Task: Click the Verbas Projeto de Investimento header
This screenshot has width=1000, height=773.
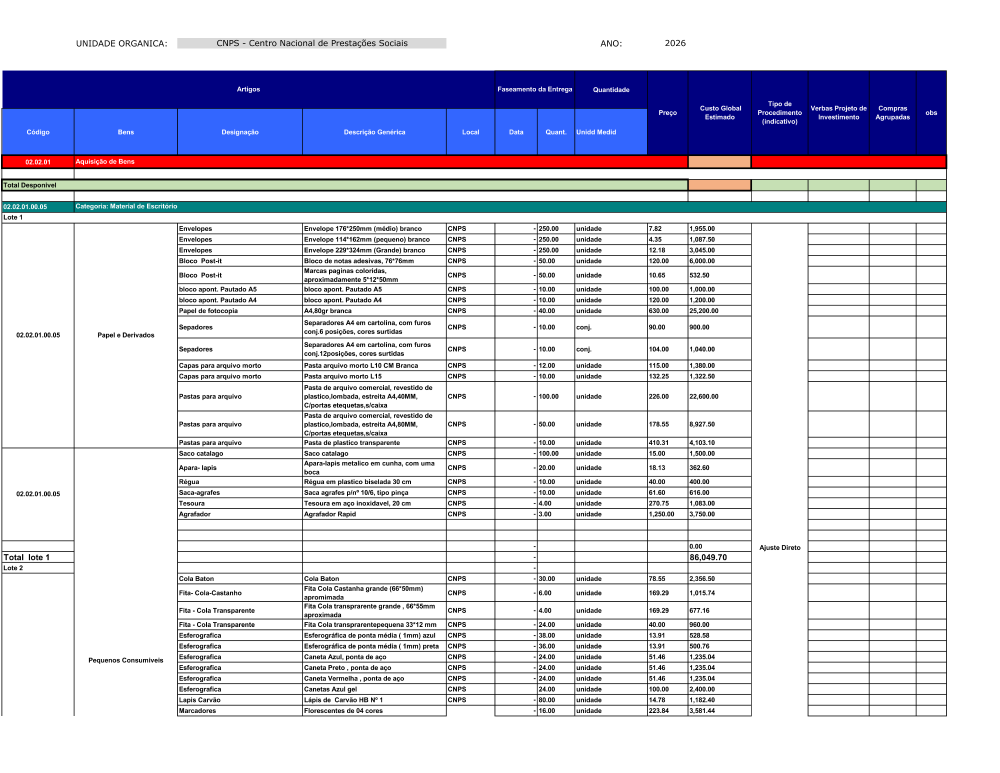Action: (838, 113)
